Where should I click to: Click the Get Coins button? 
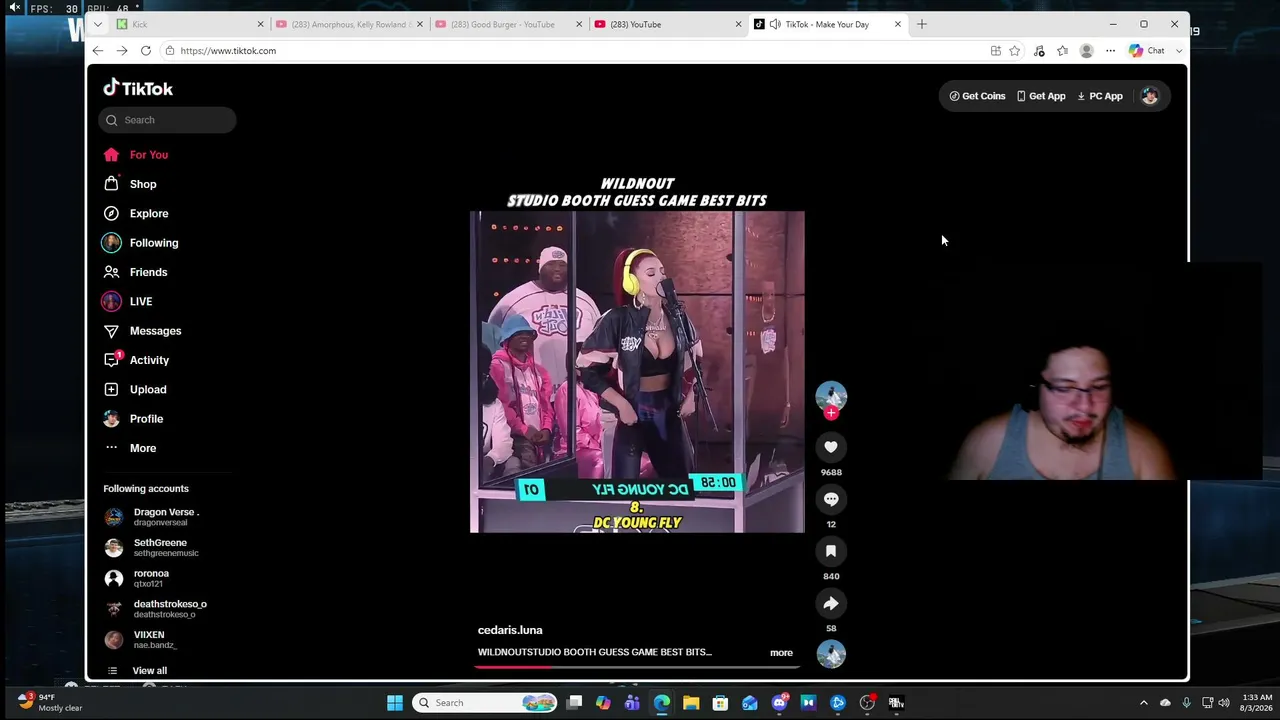977,96
